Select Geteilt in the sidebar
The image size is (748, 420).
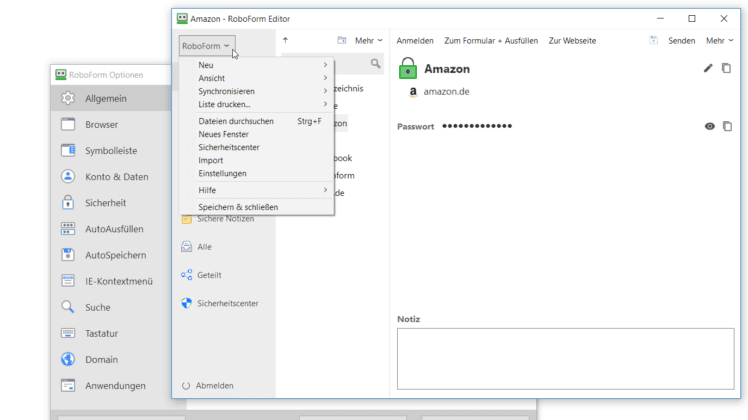pyautogui.click(x=209, y=275)
